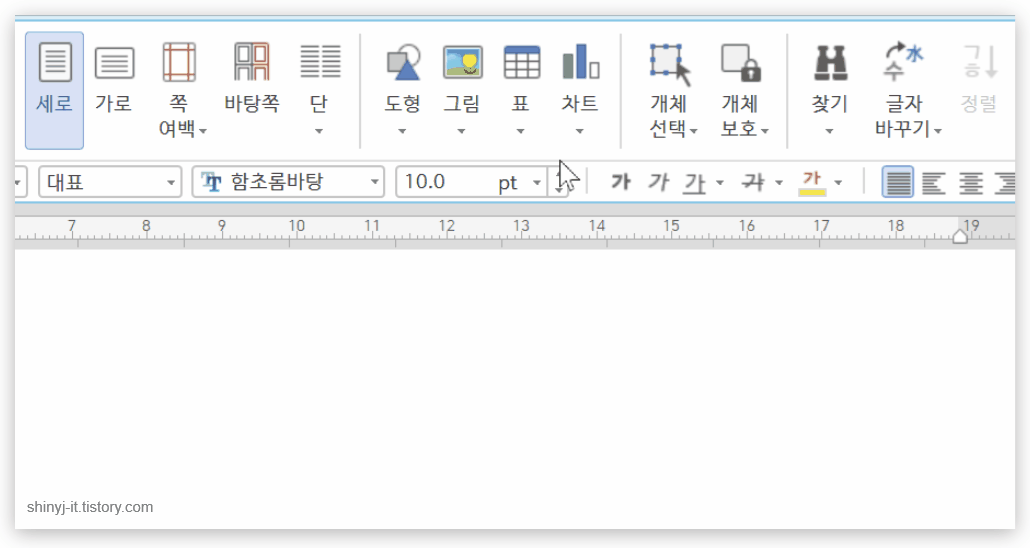Click the 바탕쪽 master page icon
1030x548 pixels.
pos(252,62)
